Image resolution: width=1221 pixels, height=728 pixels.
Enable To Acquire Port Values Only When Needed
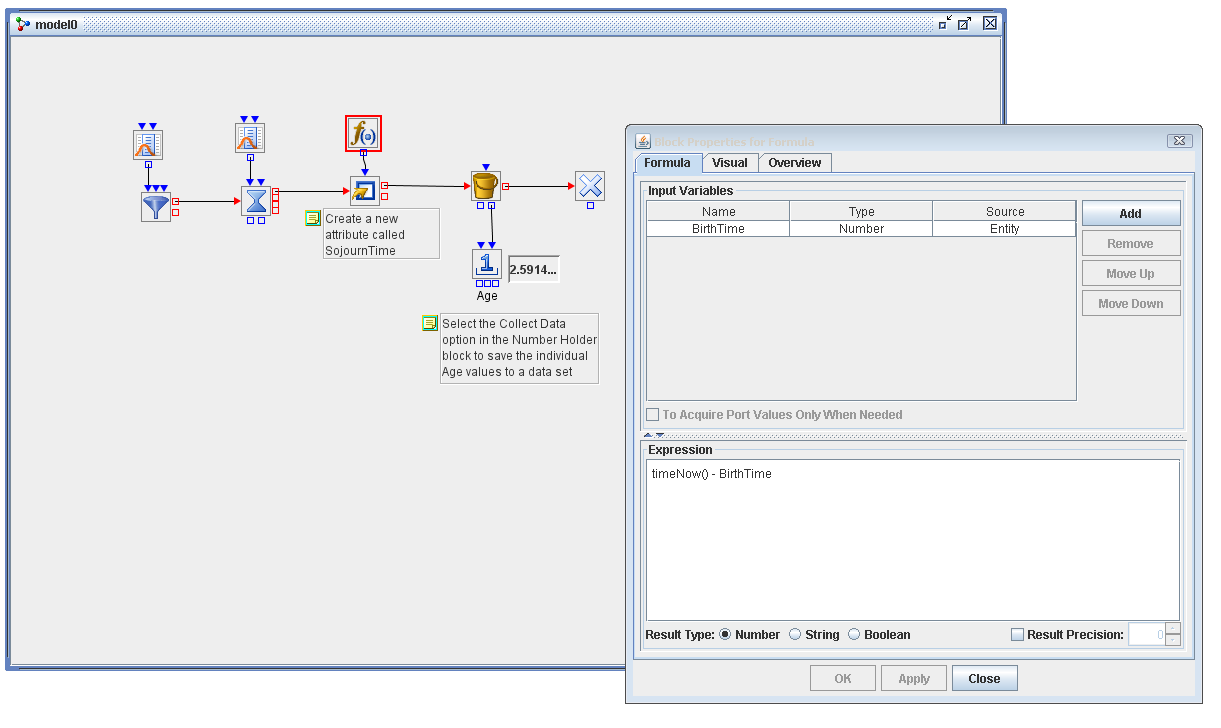652,414
